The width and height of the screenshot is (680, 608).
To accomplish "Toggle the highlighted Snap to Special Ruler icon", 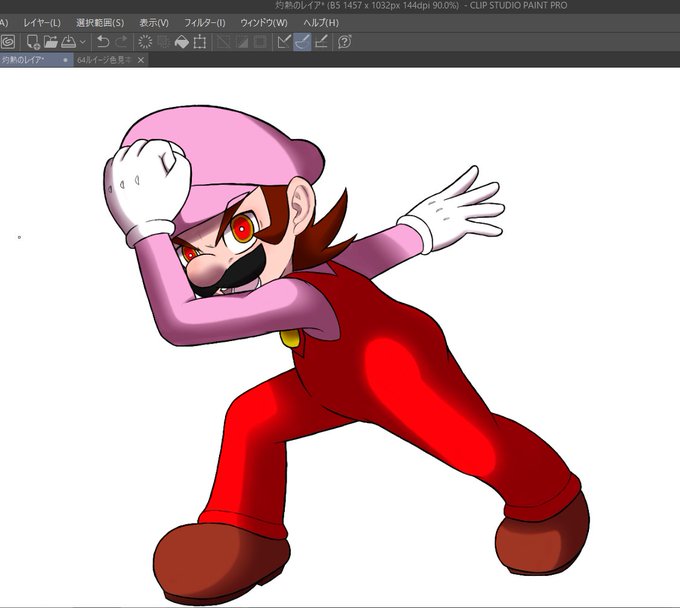I will point(302,42).
